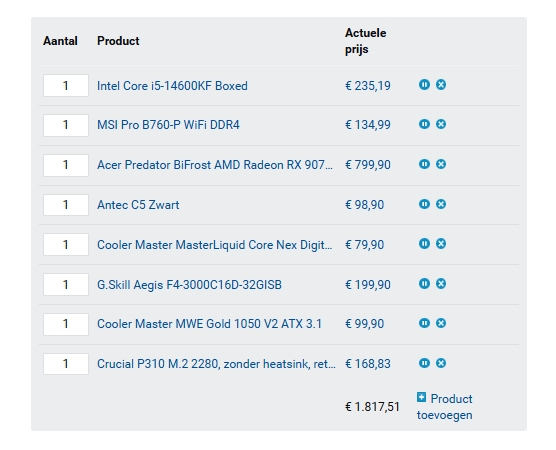The height and width of the screenshot is (450, 556).
Task: Select quantity box for Crucial P310
Action: [66, 364]
